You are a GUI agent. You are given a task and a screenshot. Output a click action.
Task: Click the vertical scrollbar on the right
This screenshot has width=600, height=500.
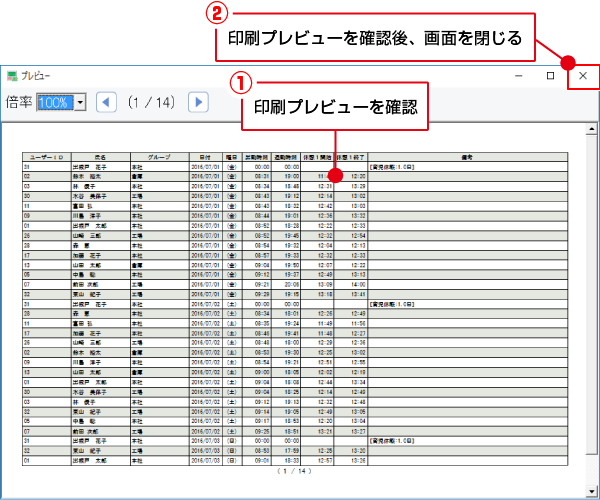pyautogui.click(x=593, y=300)
